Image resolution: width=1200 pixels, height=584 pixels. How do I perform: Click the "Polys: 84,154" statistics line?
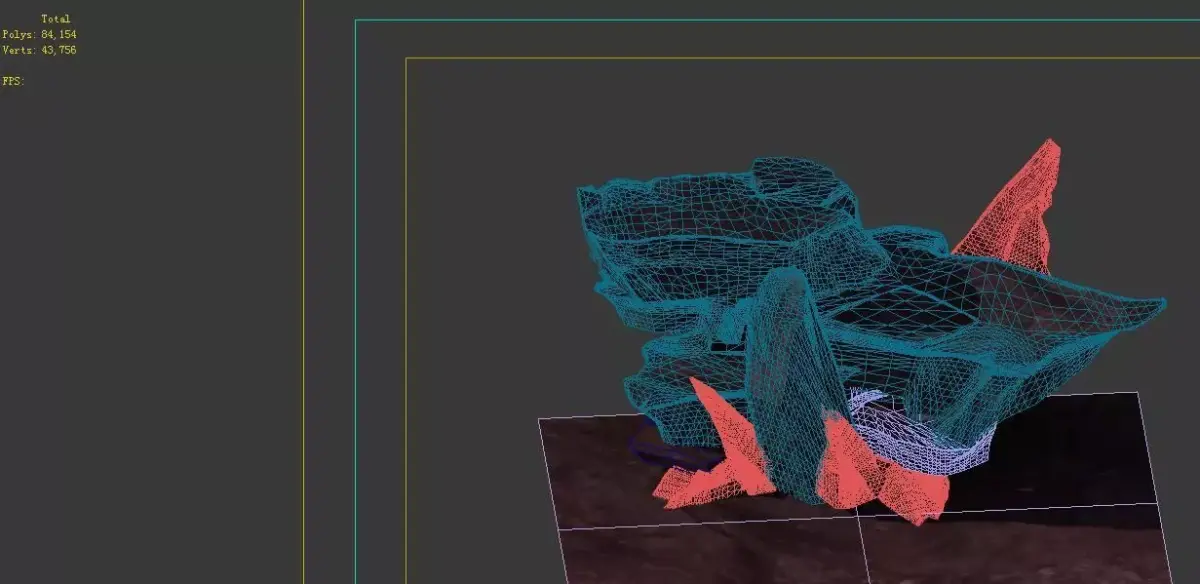pyautogui.click(x=39, y=35)
